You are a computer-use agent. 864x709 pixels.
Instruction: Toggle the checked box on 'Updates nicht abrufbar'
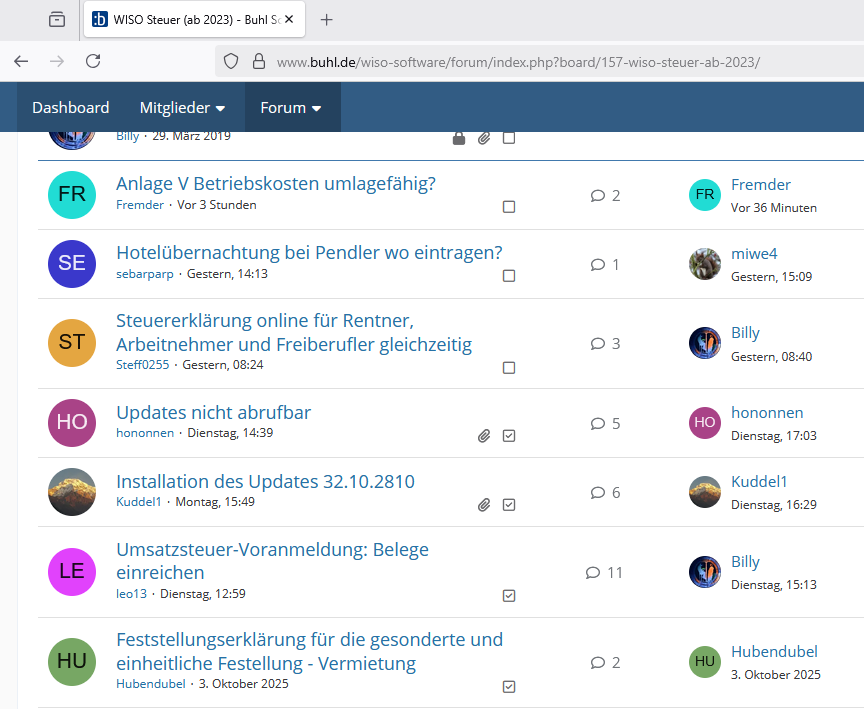point(509,436)
